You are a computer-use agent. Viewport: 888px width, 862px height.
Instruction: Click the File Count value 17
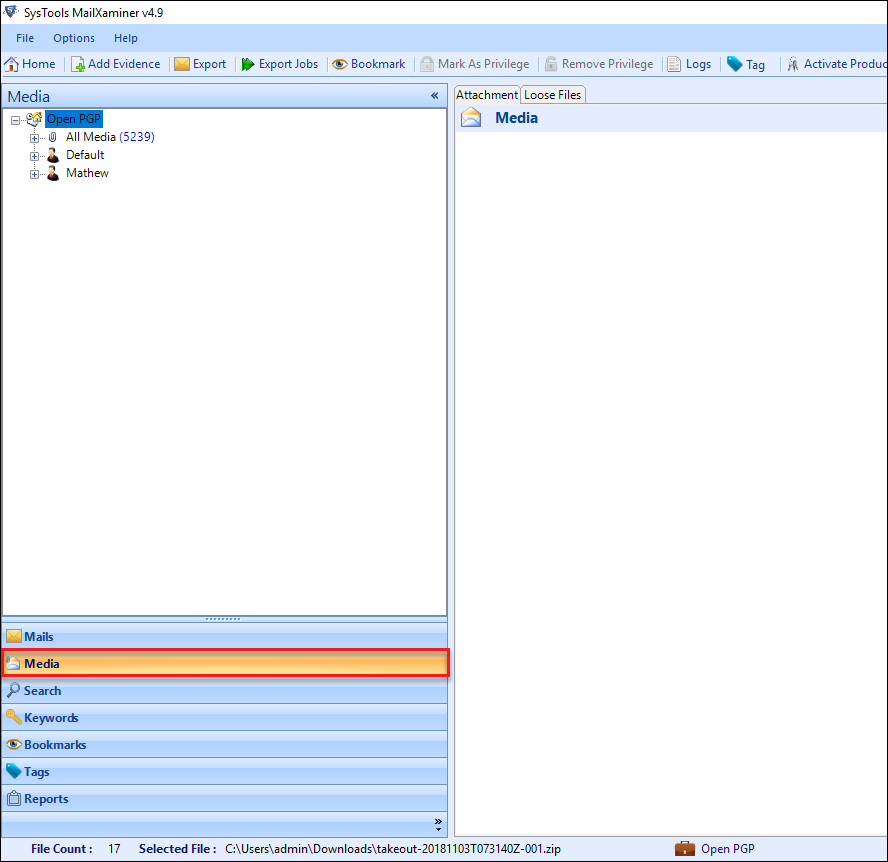pyautogui.click(x=114, y=848)
